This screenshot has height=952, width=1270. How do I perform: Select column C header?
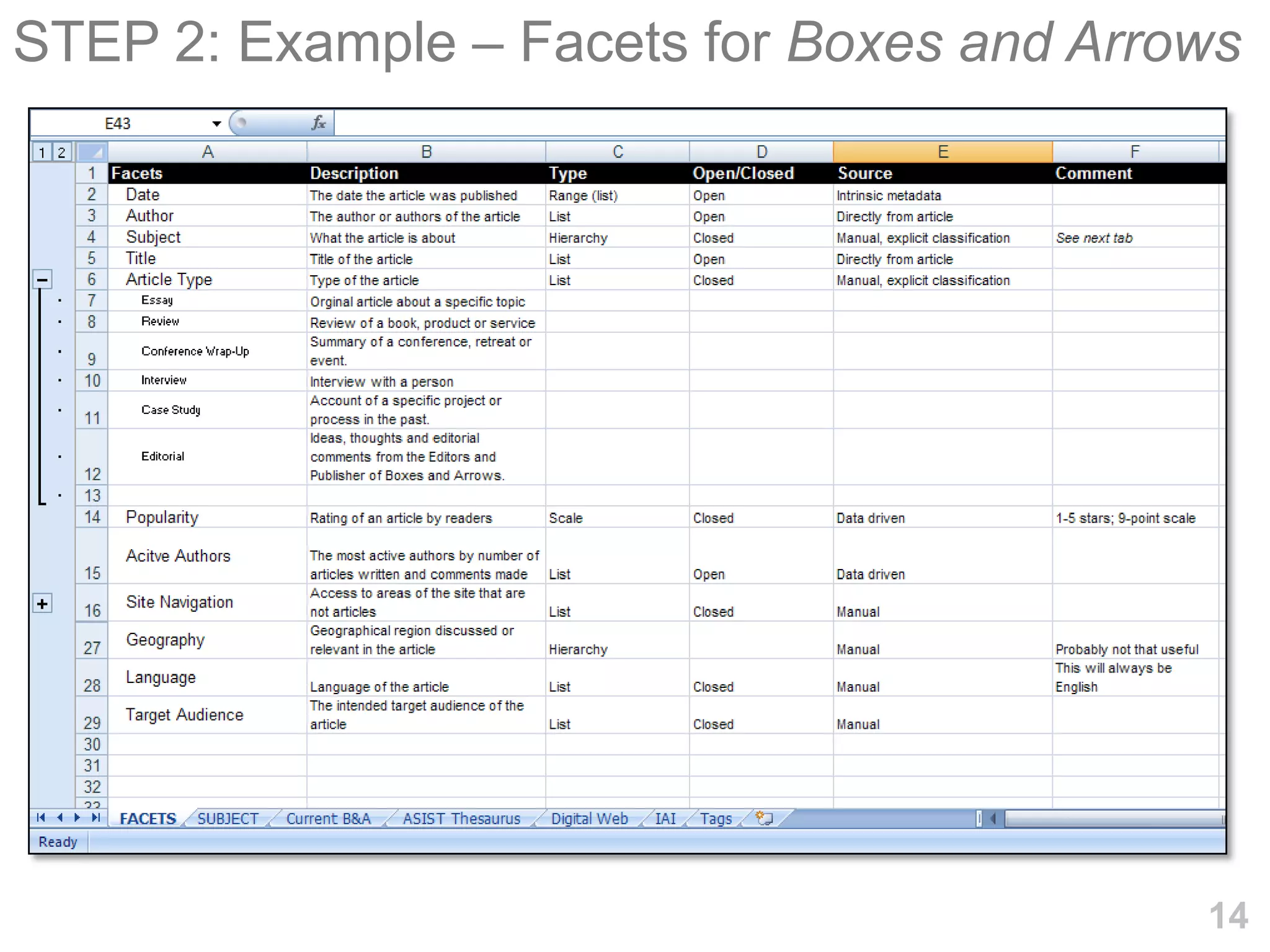[618, 152]
